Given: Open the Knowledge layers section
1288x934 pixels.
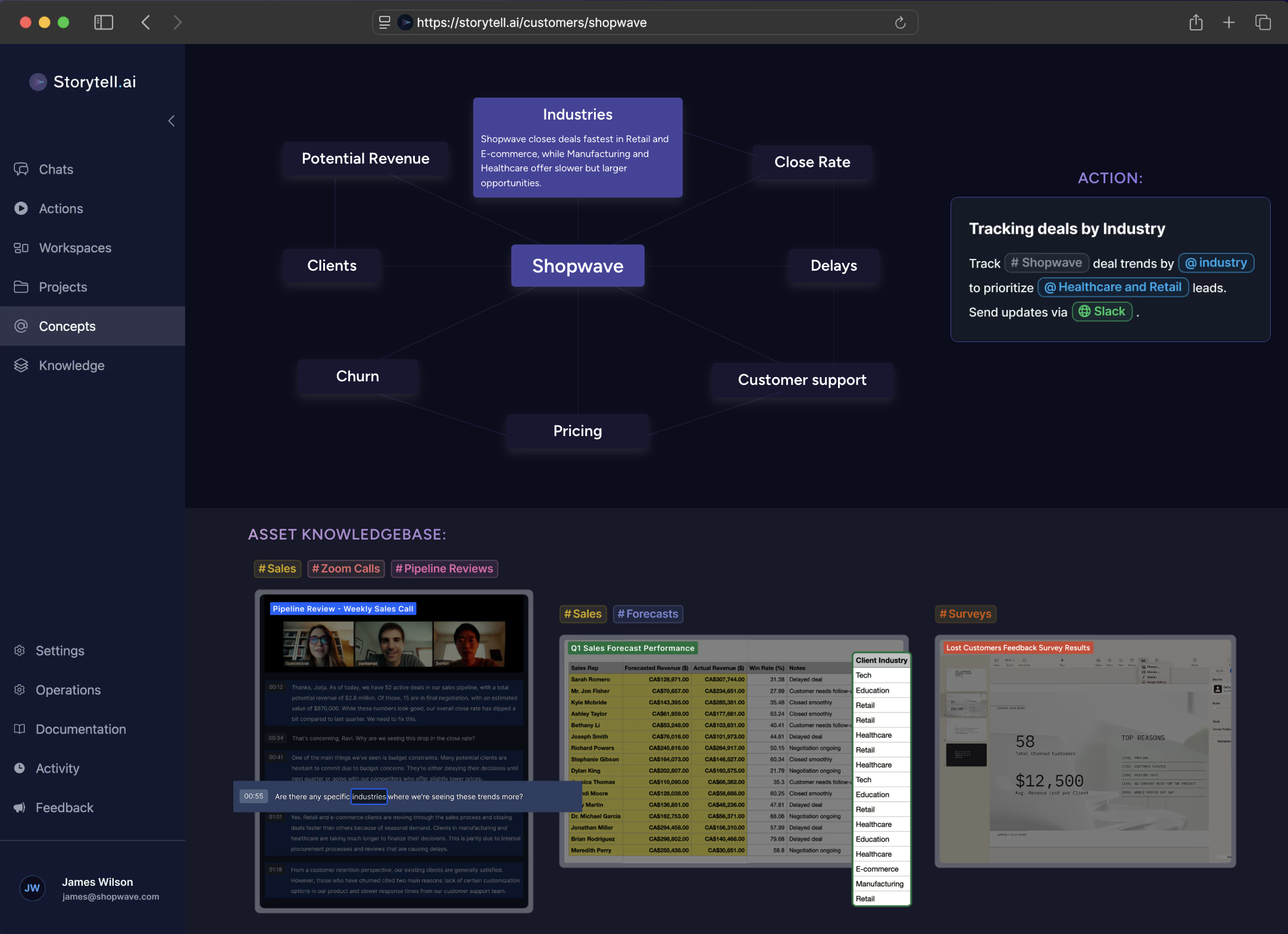Looking at the screenshot, I should (71, 366).
